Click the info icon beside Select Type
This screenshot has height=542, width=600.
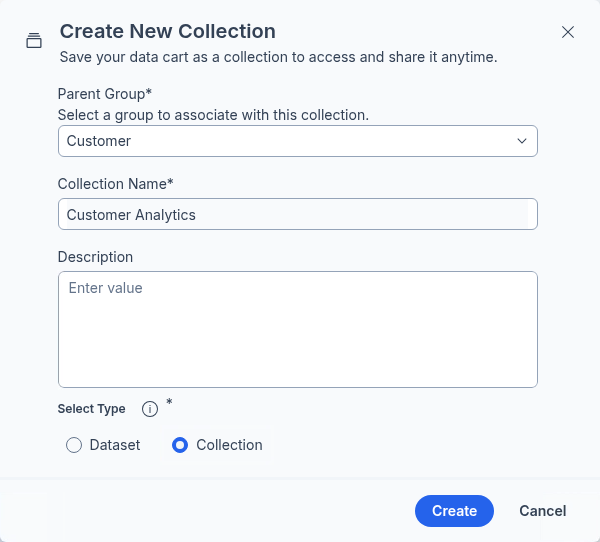coord(150,409)
